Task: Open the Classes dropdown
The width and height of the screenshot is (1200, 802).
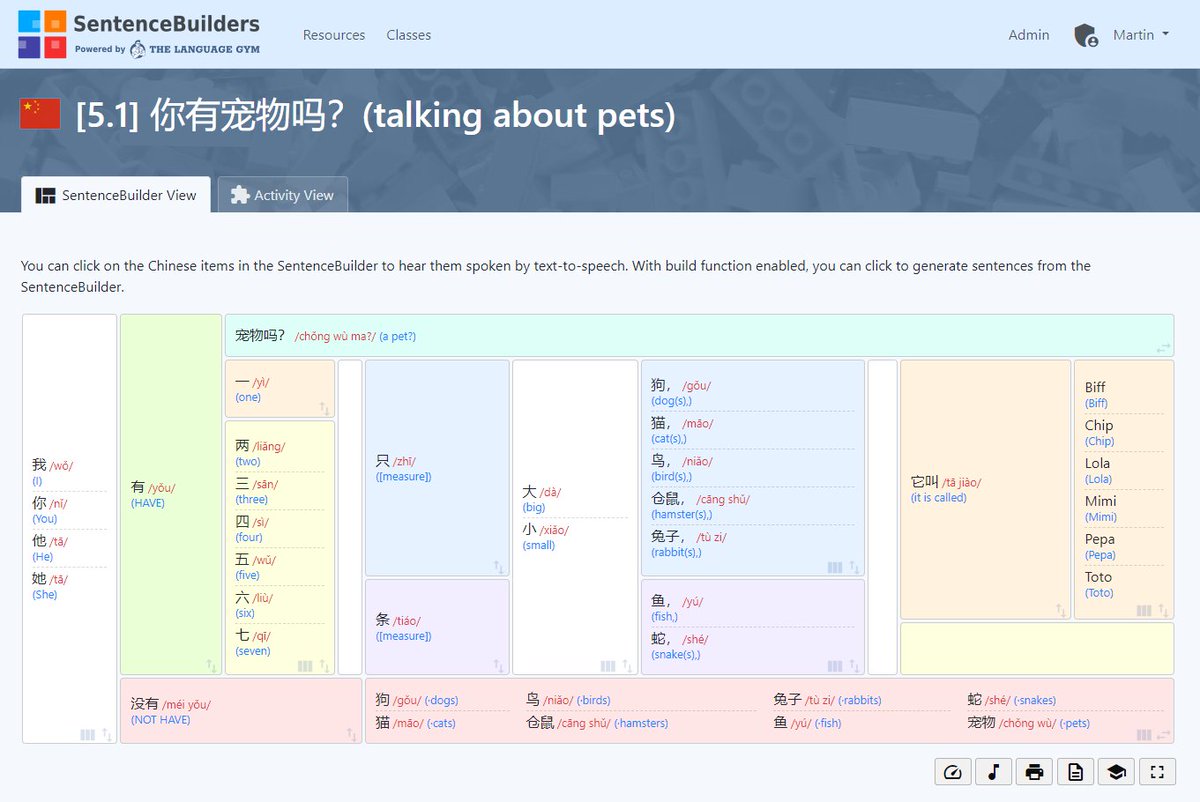Action: click(408, 34)
